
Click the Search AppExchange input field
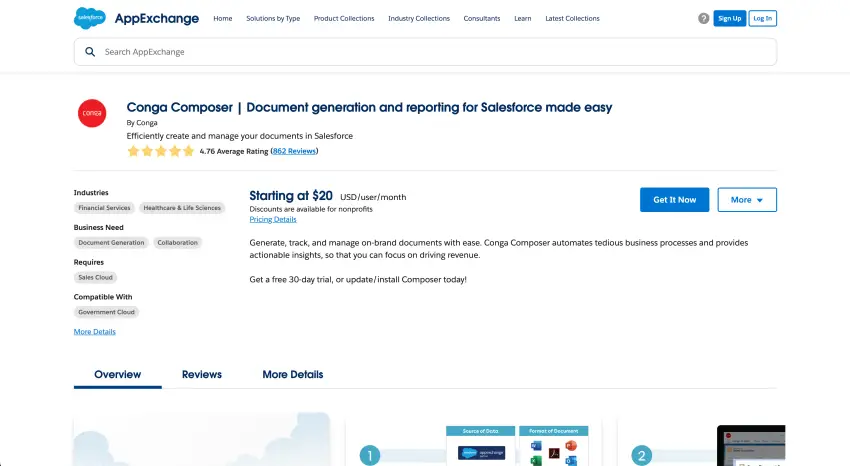[430, 52]
